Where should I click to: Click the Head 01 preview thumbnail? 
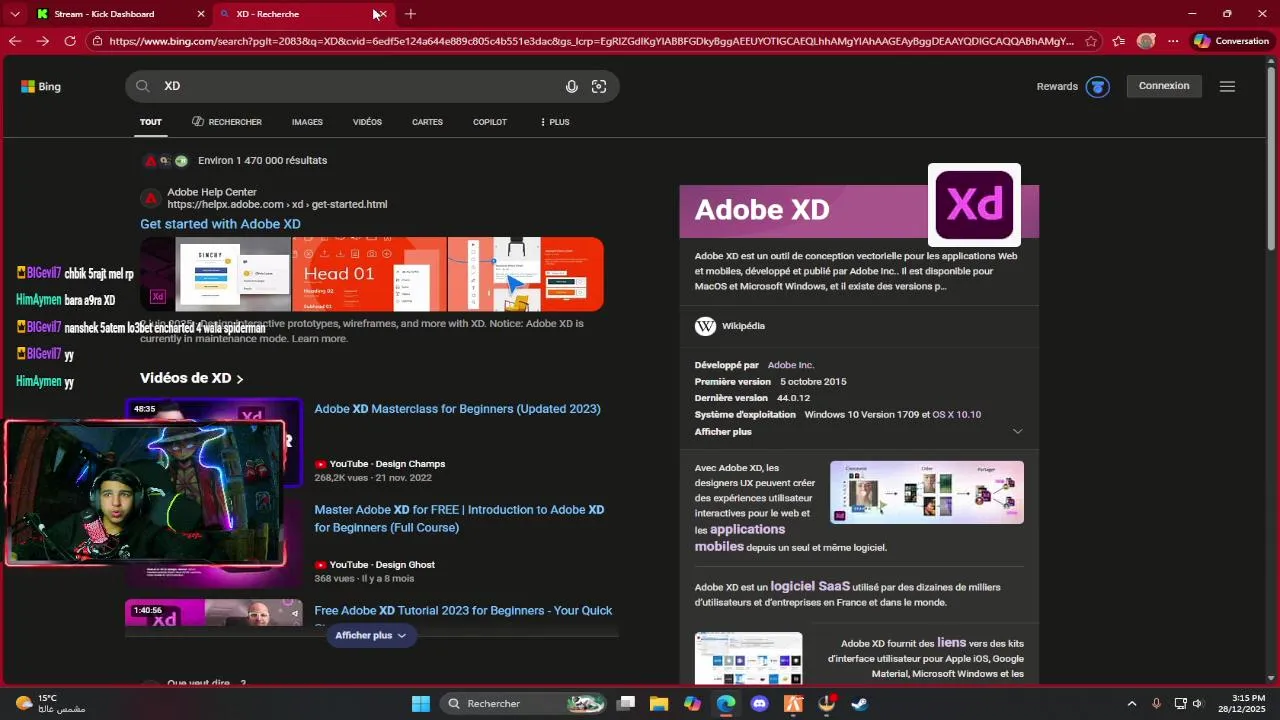point(369,274)
